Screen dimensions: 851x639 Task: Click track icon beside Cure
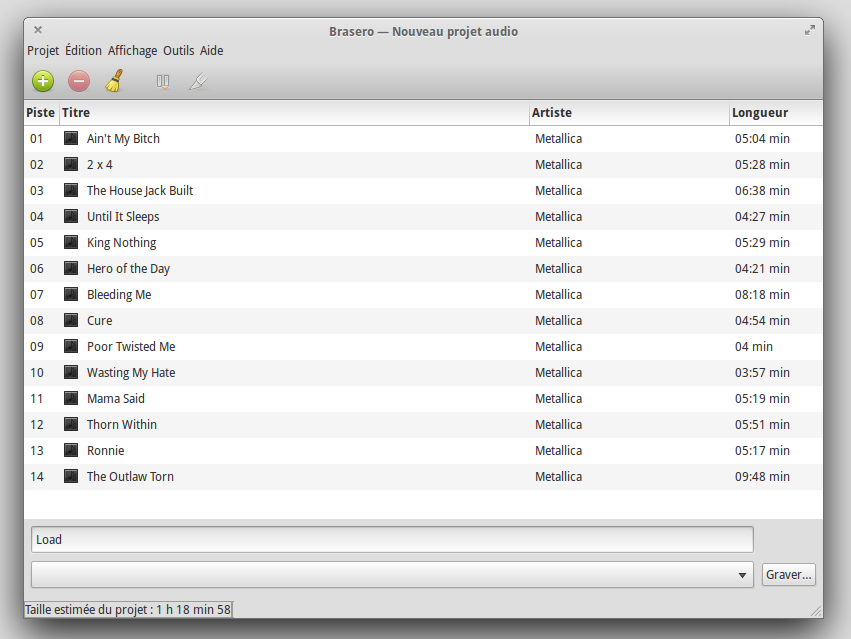click(71, 320)
